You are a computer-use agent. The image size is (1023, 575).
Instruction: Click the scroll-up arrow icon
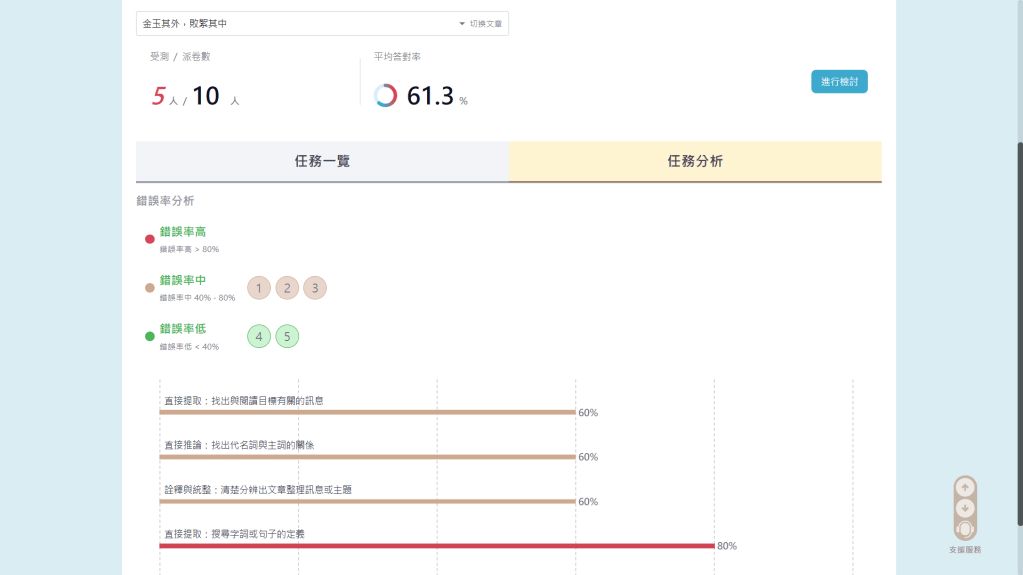[965, 487]
